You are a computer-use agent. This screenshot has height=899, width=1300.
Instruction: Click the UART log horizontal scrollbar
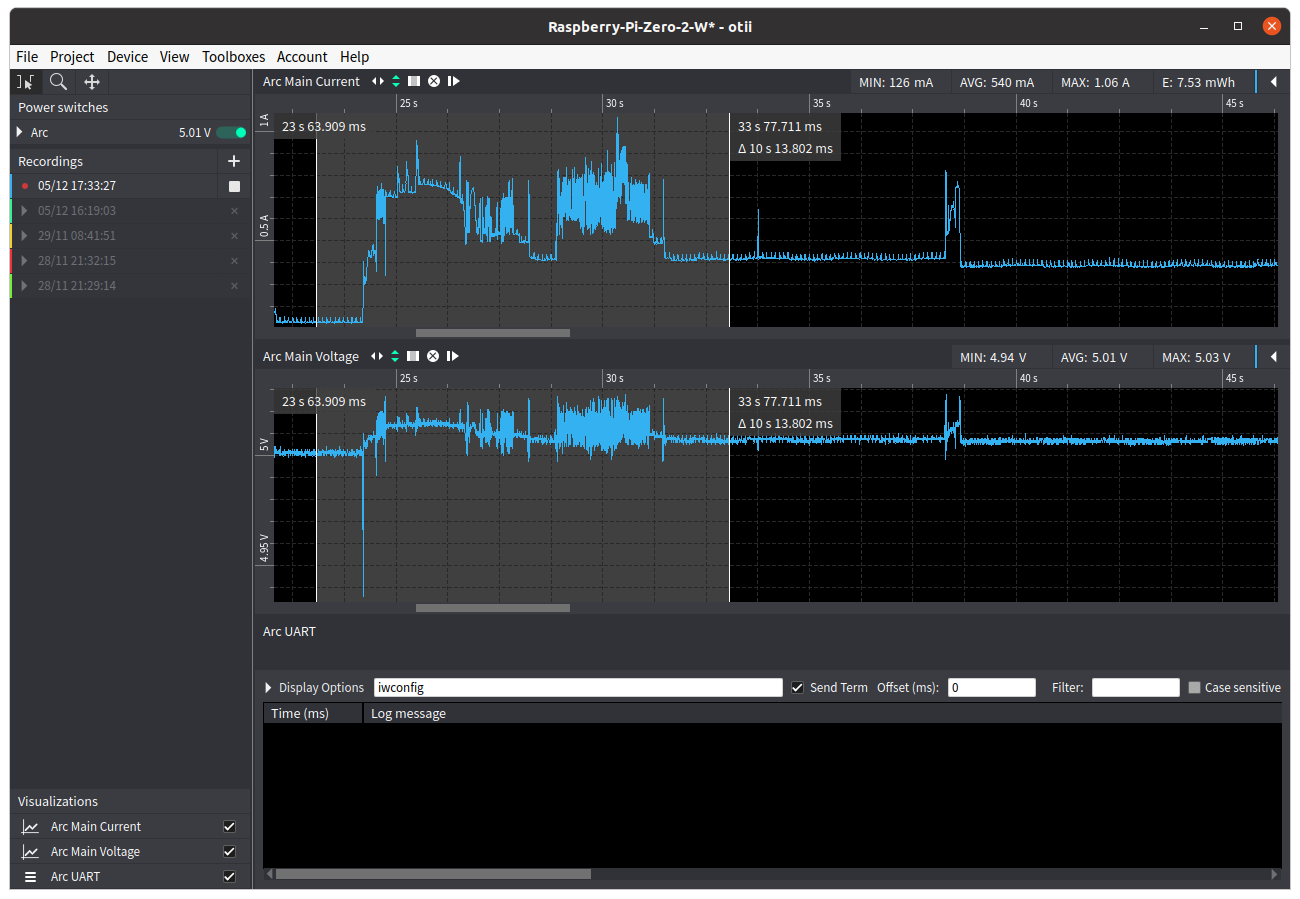pyautogui.click(x=433, y=874)
